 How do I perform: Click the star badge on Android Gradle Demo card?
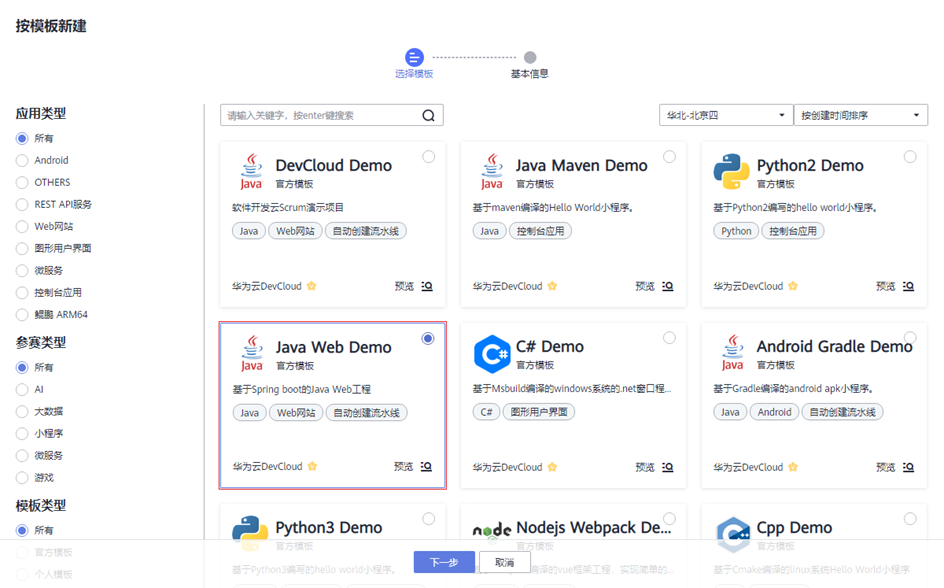point(793,467)
